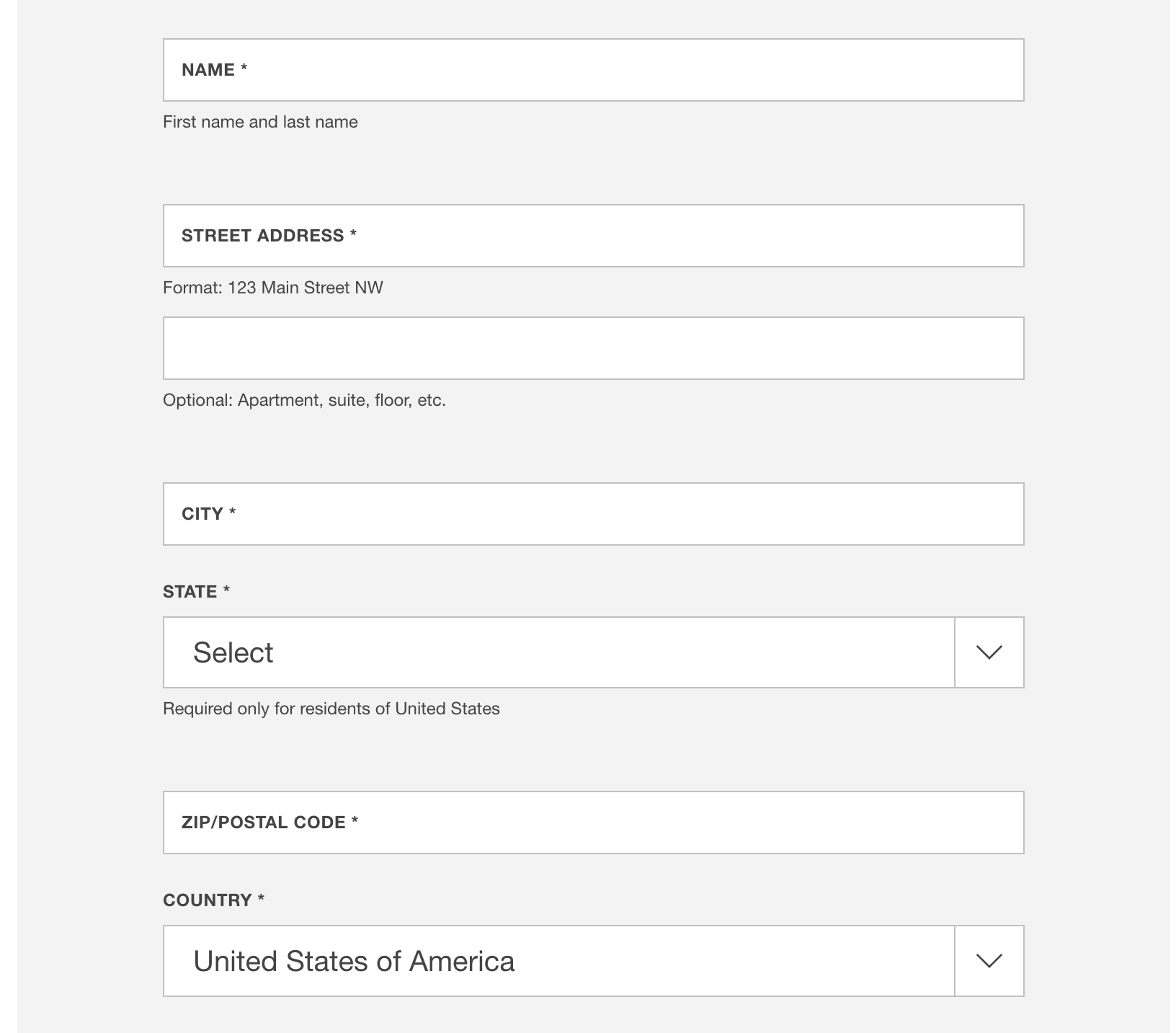Focus the optional apartment/suite address field
Image resolution: width=1176 pixels, height=1033 pixels.
coord(593,348)
